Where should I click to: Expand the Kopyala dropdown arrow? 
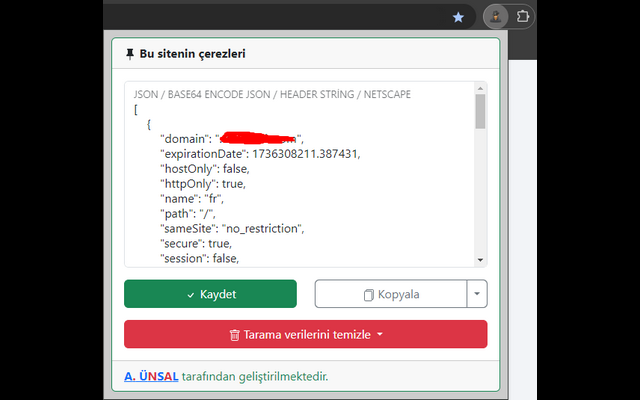pos(477,294)
